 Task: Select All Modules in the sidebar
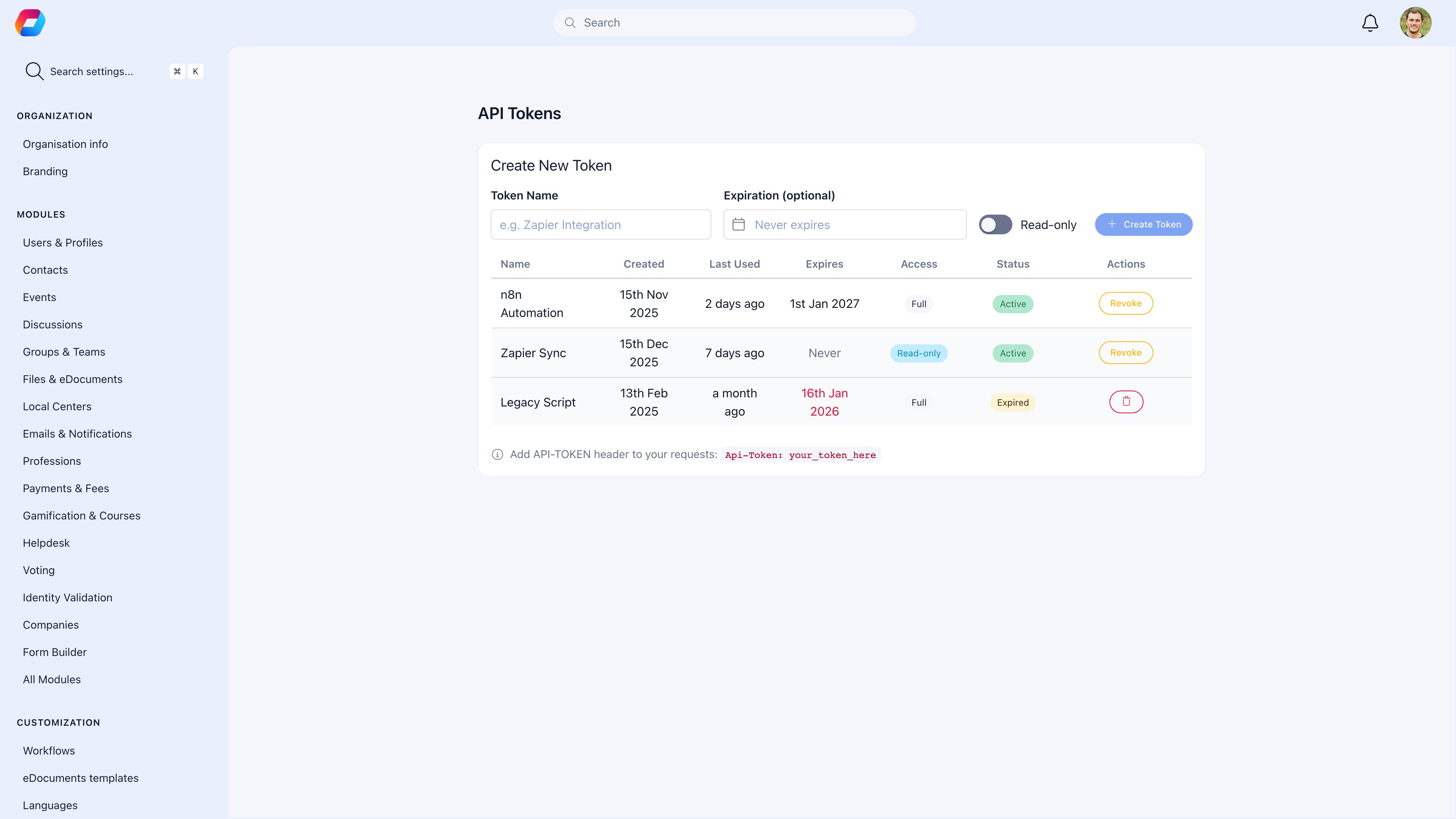pos(52,679)
